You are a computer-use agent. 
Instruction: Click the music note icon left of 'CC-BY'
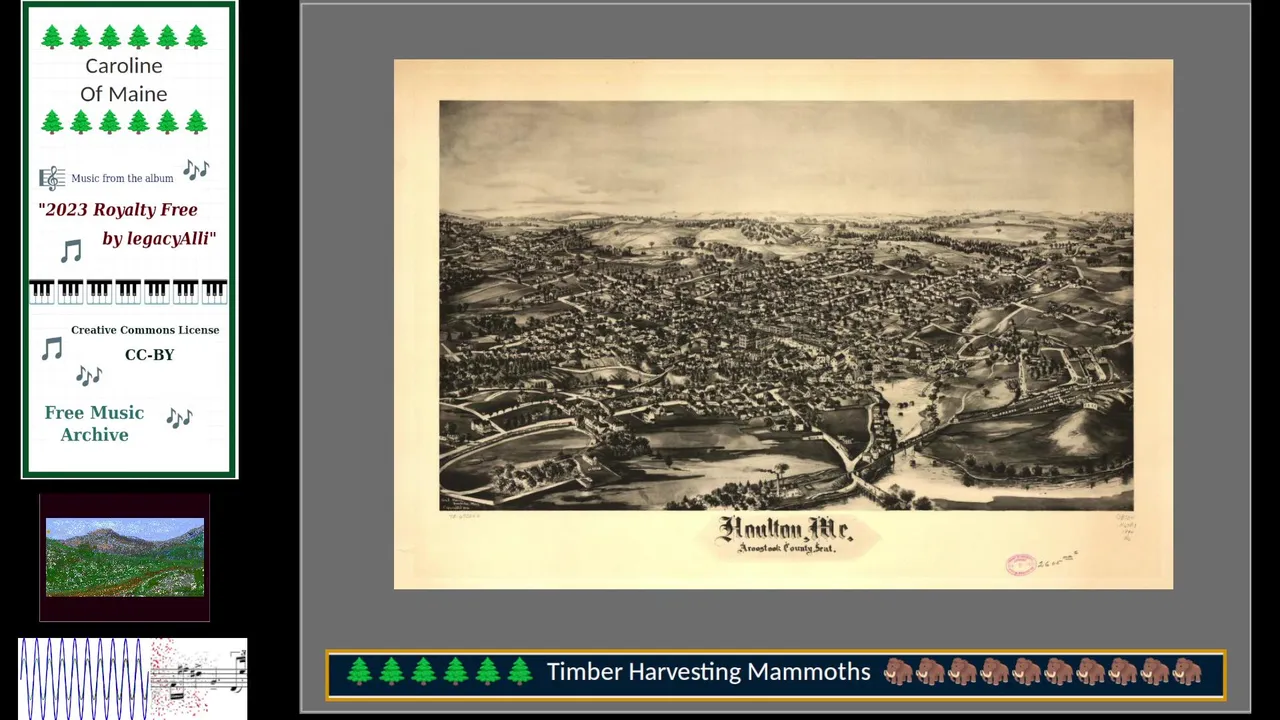click(52, 348)
